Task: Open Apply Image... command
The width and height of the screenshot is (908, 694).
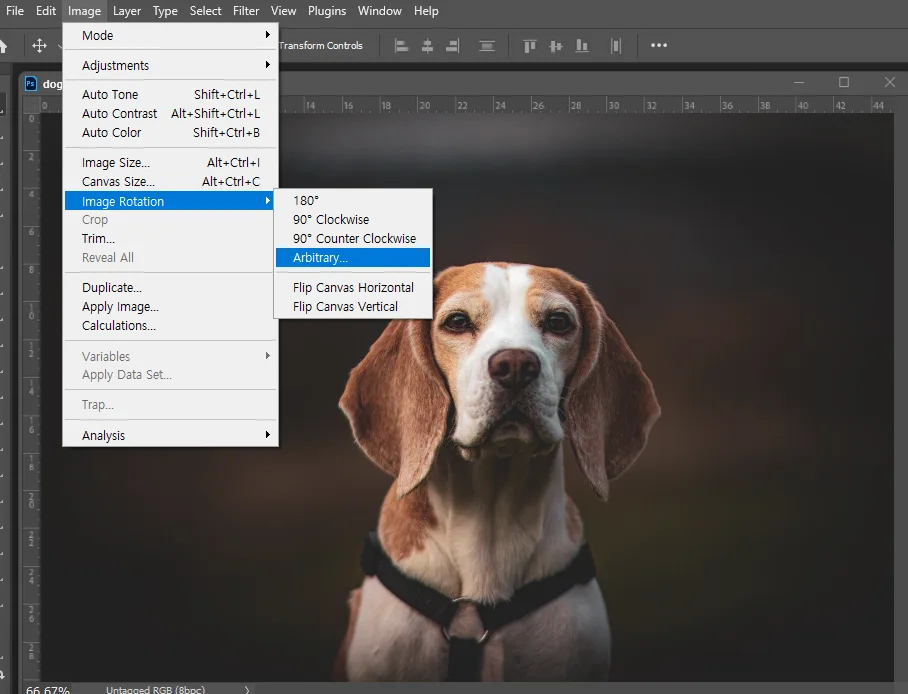Action: coord(171,306)
